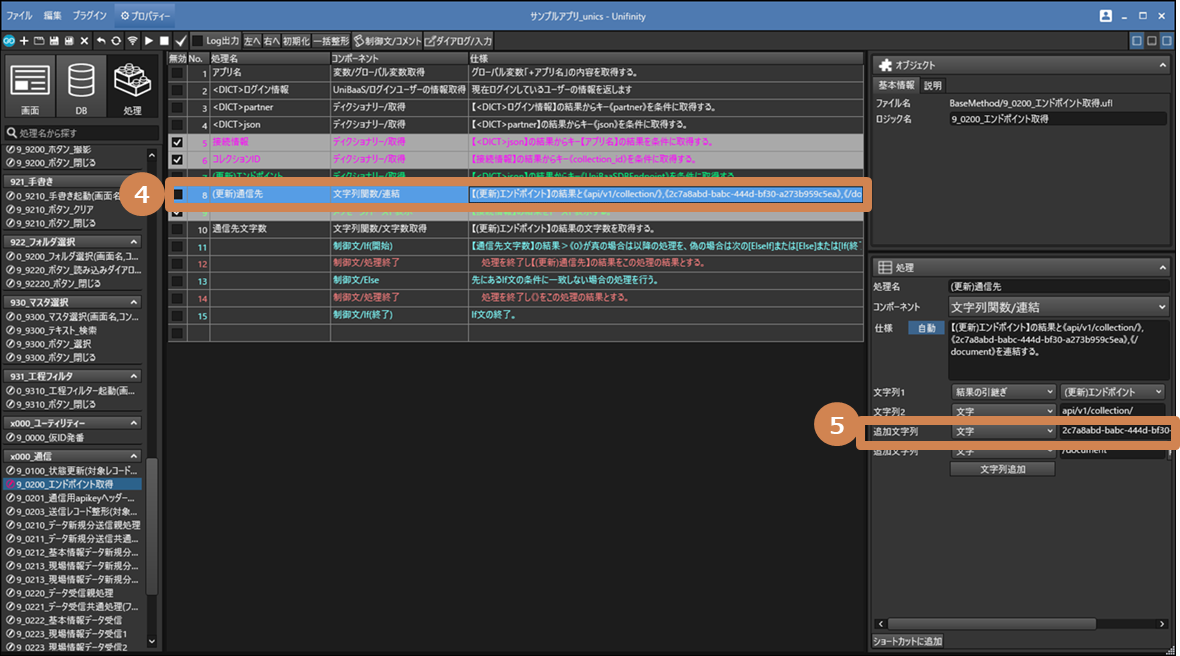Click the last layout square icon top right
This screenshot has width=1180, height=656.
click(1166, 41)
